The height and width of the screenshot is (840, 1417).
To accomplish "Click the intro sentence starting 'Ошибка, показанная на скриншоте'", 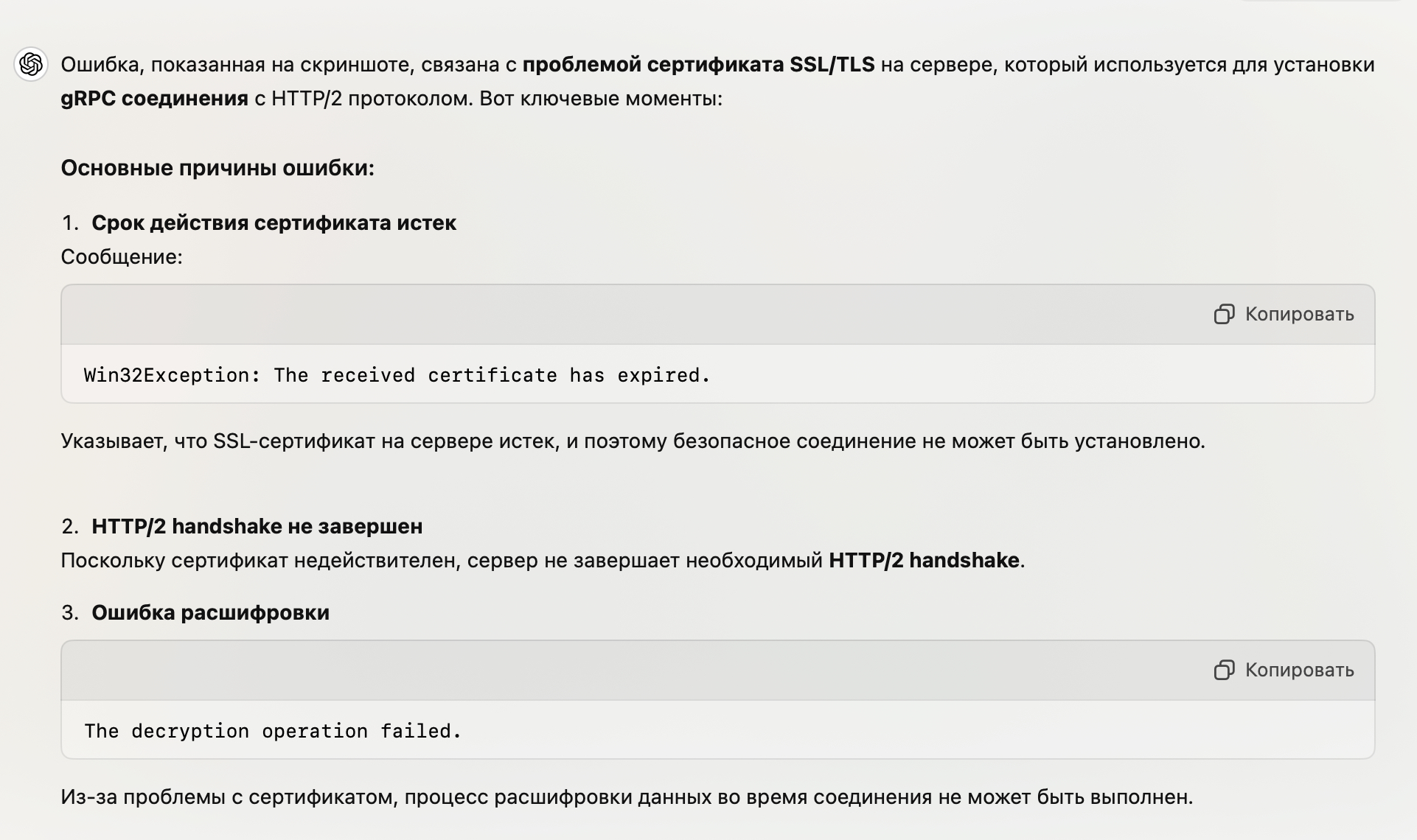I will 717,82.
